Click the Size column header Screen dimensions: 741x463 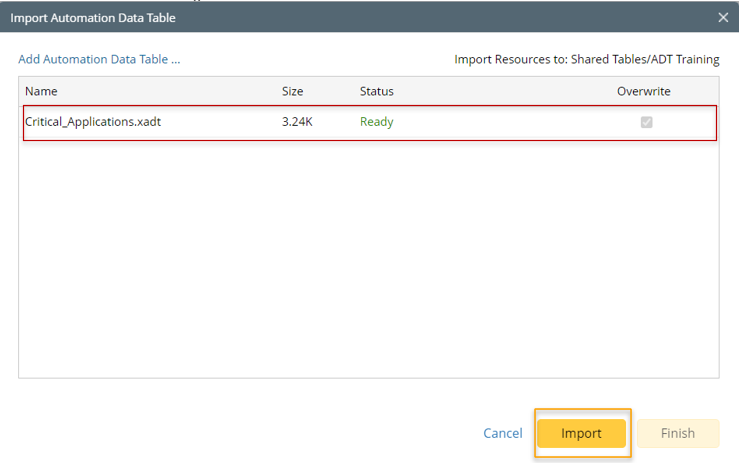tap(292, 91)
